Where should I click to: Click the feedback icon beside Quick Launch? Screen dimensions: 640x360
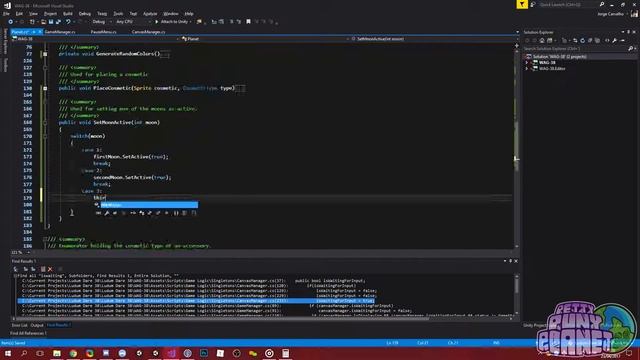pyautogui.click(x=533, y=4)
